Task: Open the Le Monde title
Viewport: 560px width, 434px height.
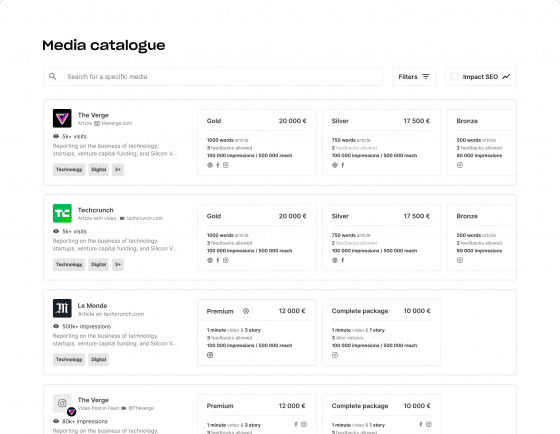Action: point(92,305)
